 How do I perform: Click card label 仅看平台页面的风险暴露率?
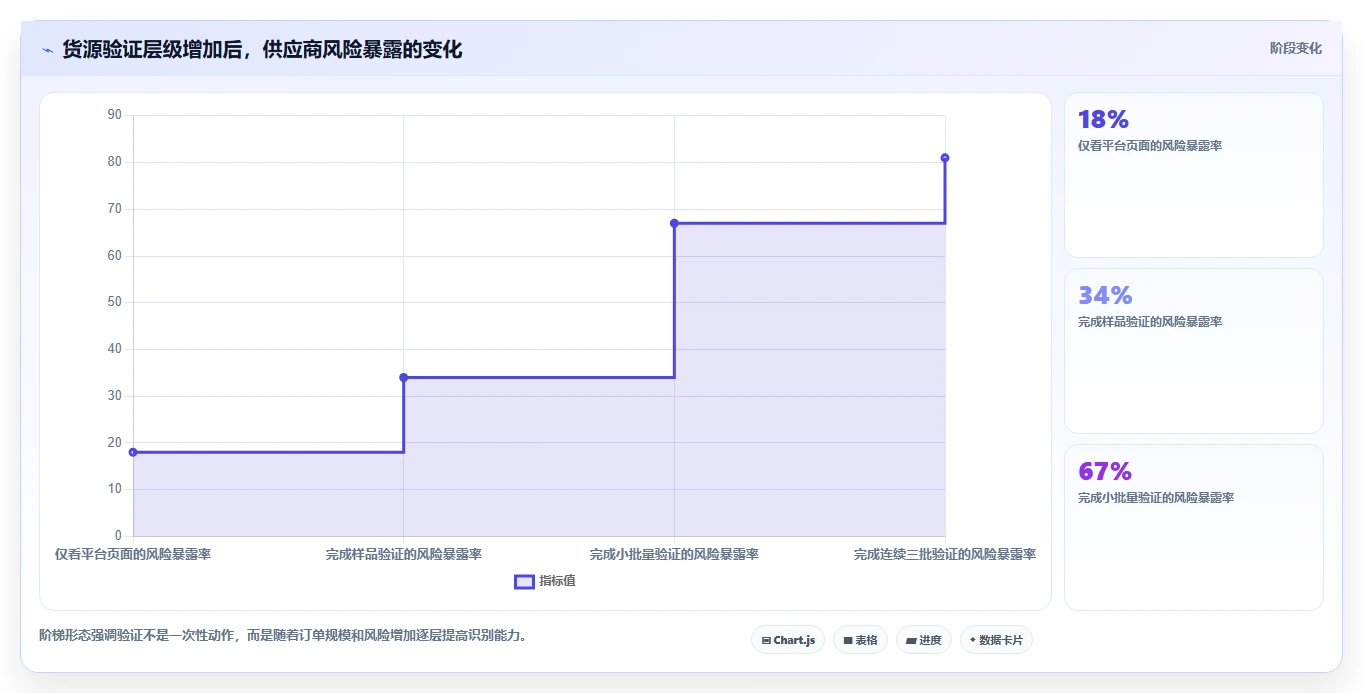pos(1150,146)
